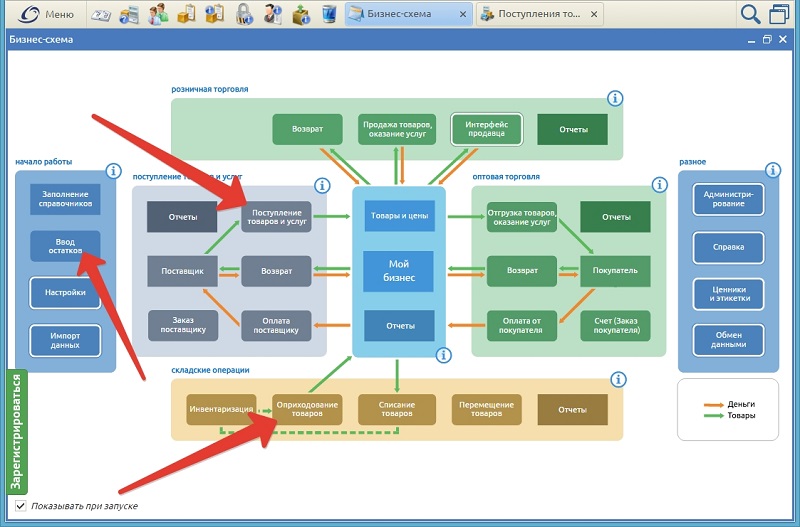This screenshot has height=527, width=800.
Task: Click the trash bin toolbar icon
Action: click(x=328, y=14)
